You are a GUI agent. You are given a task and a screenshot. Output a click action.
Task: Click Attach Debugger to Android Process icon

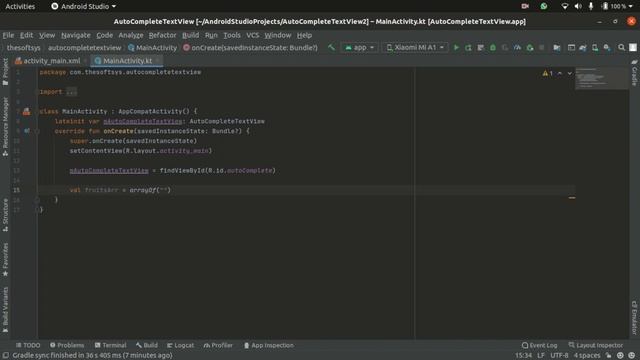pyautogui.click(x=530, y=48)
